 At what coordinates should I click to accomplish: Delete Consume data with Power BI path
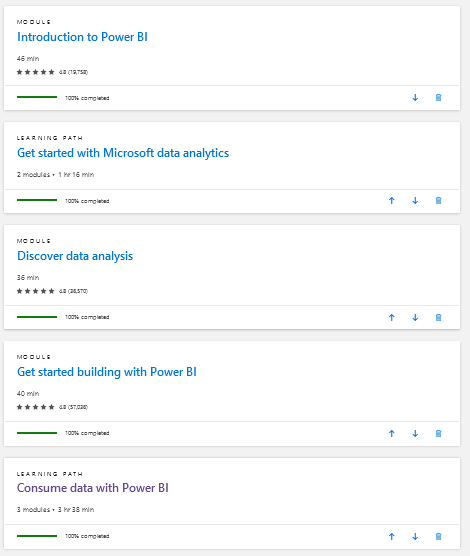point(438,536)
